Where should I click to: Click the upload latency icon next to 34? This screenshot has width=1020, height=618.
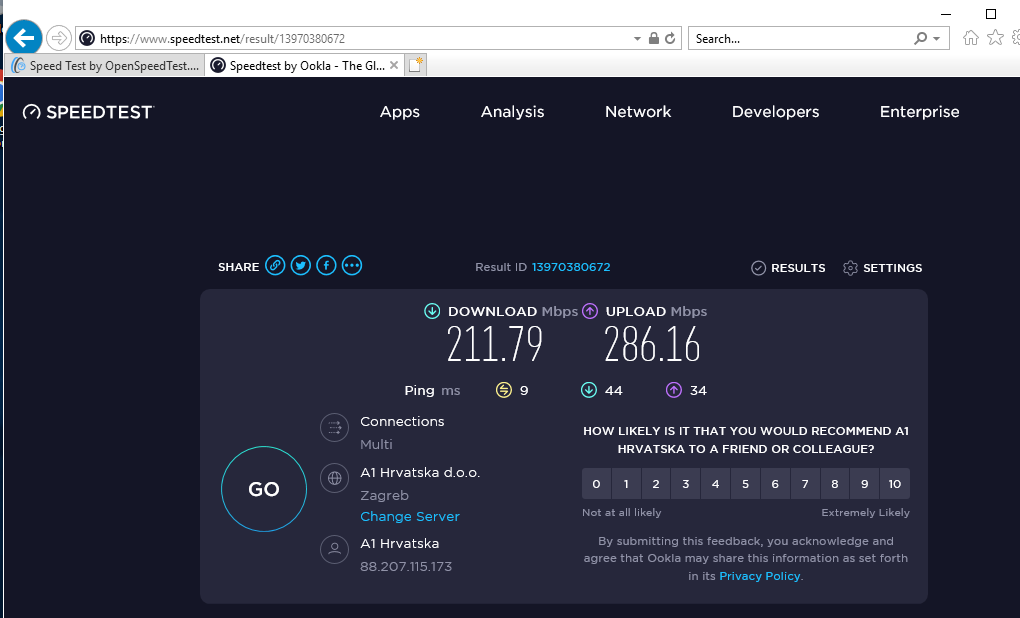[x=673, y=390]
